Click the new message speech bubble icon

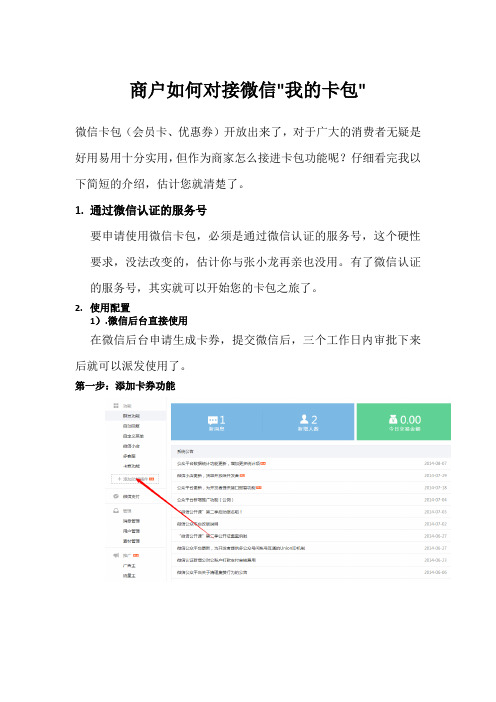(213, 420)
